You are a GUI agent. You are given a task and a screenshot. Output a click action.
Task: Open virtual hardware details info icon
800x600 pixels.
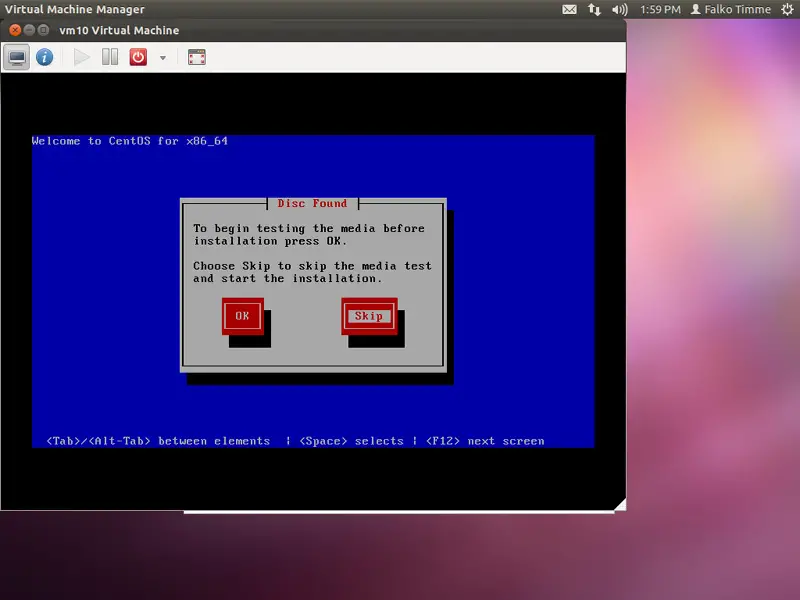[x=44, y=57]
